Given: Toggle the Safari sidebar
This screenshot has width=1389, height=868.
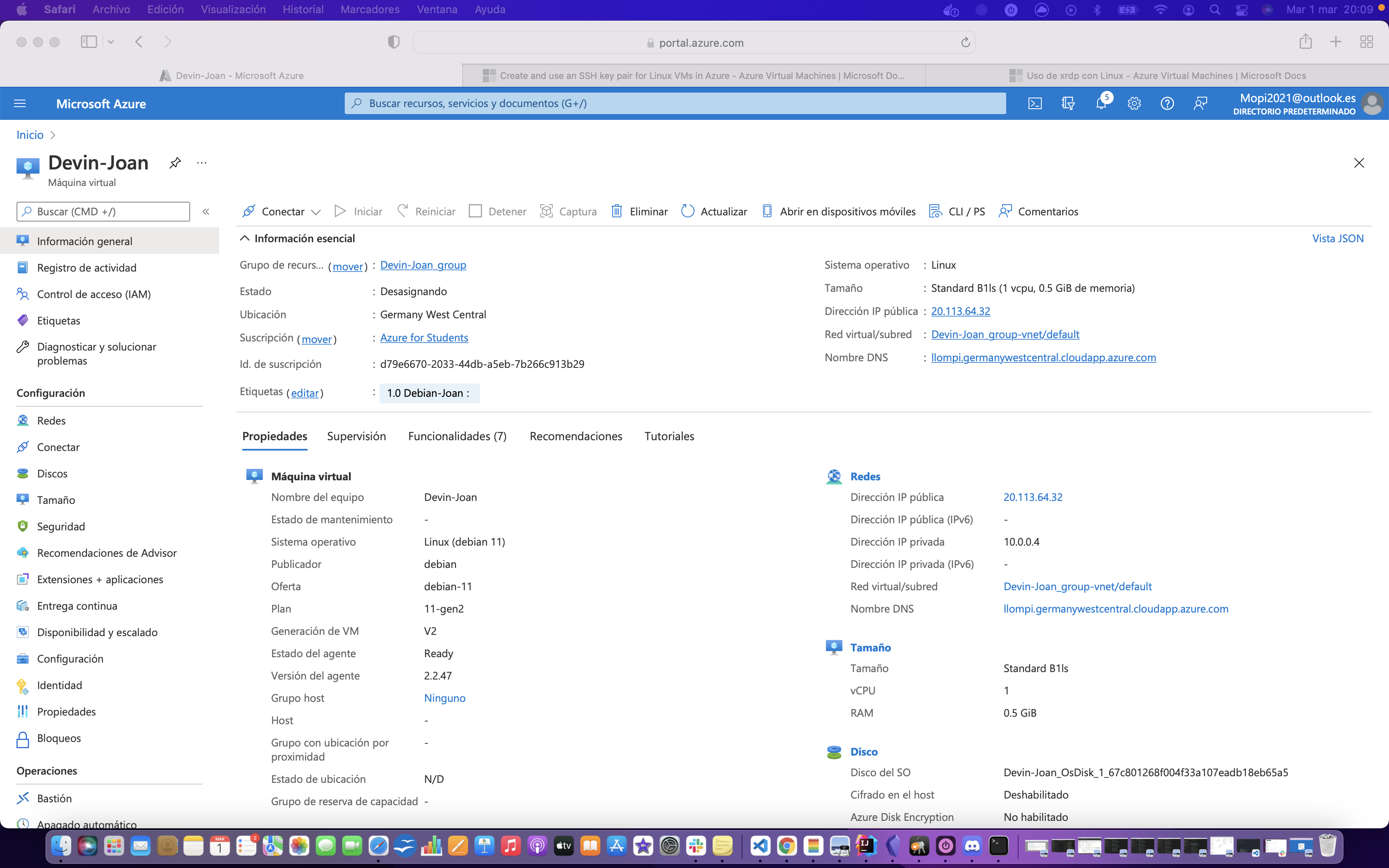Looking at the screenshot, I should click(88, 41).
